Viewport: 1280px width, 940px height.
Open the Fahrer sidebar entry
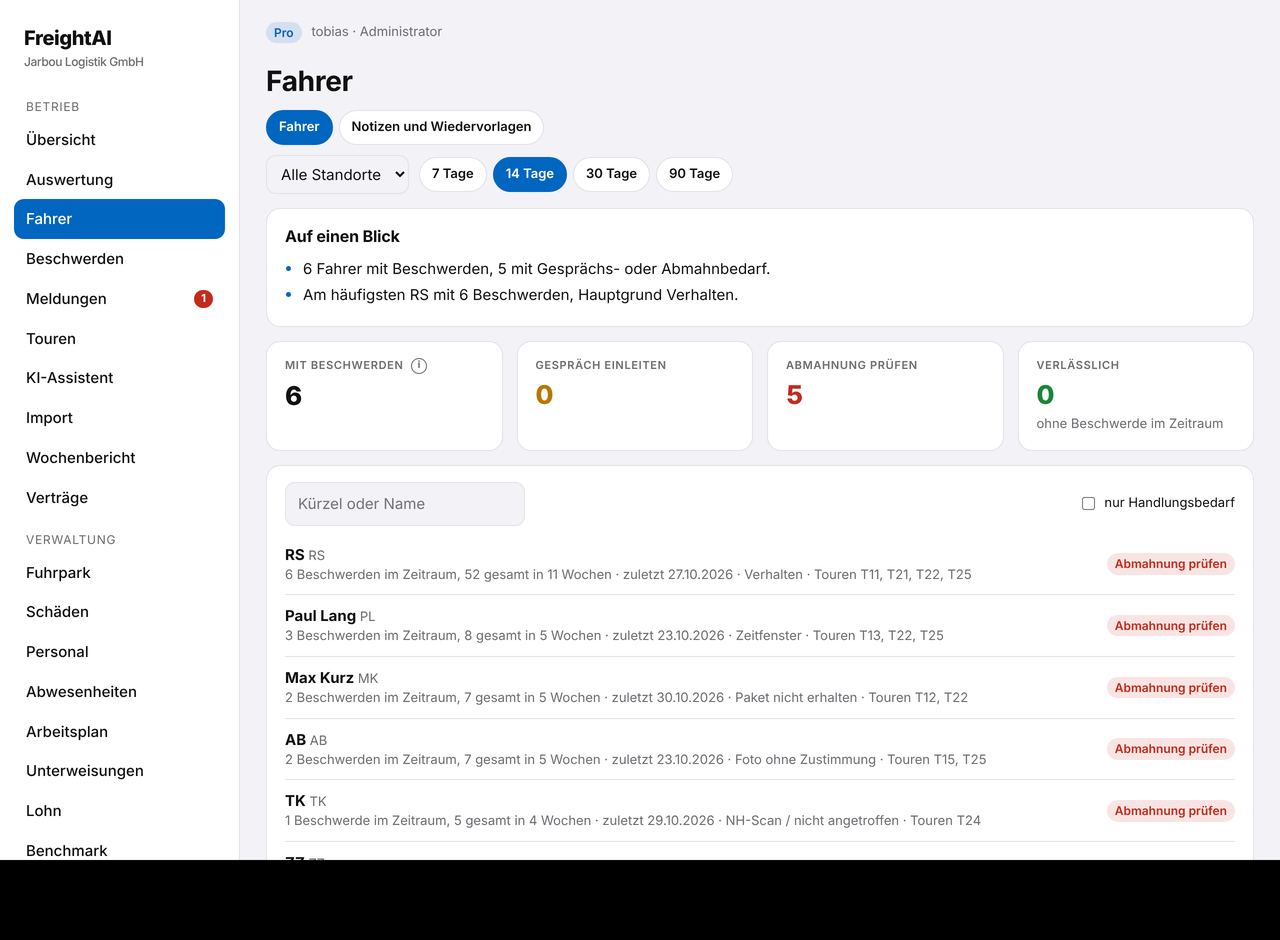point(119,219)
